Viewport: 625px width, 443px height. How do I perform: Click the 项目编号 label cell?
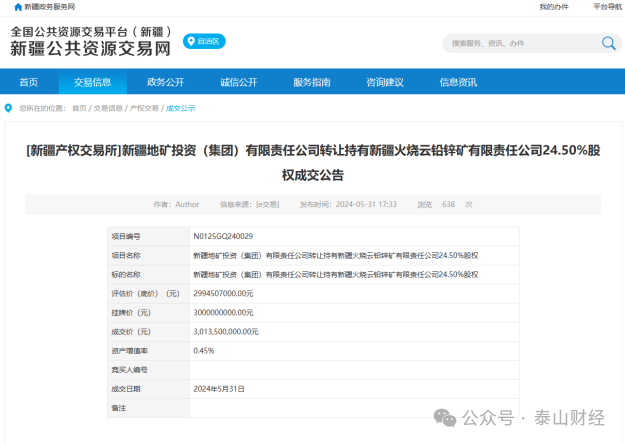point(149,236)
